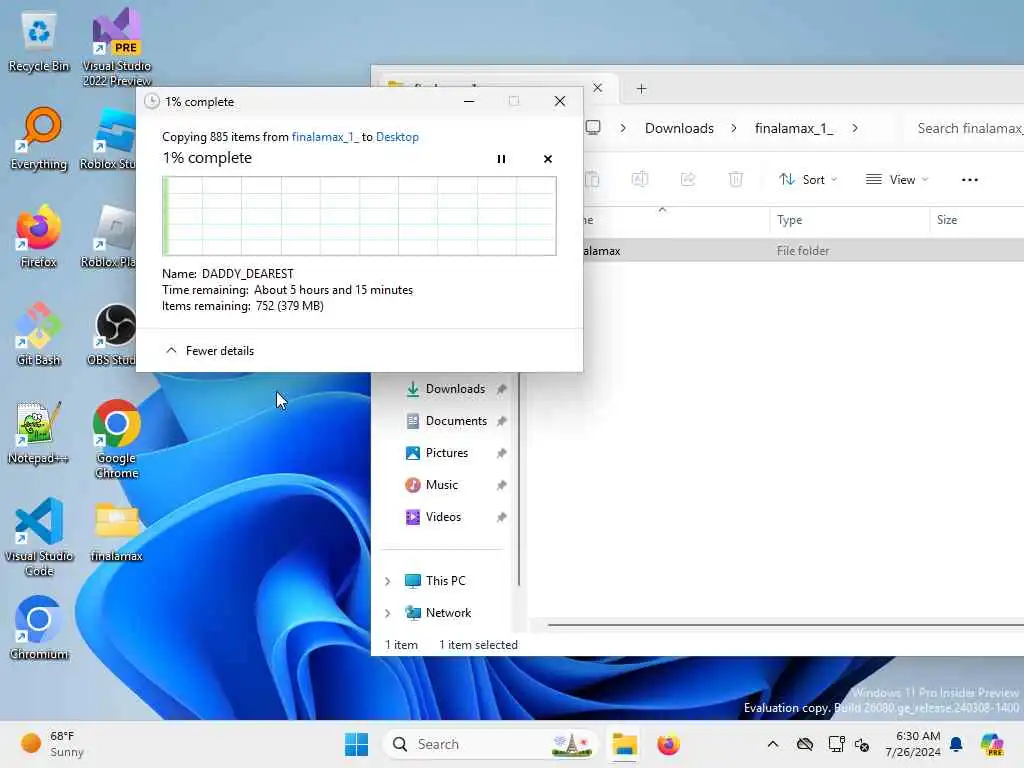Select the Chromium desktop icon
Viewport: 1024px width, 768px height.
39,628
